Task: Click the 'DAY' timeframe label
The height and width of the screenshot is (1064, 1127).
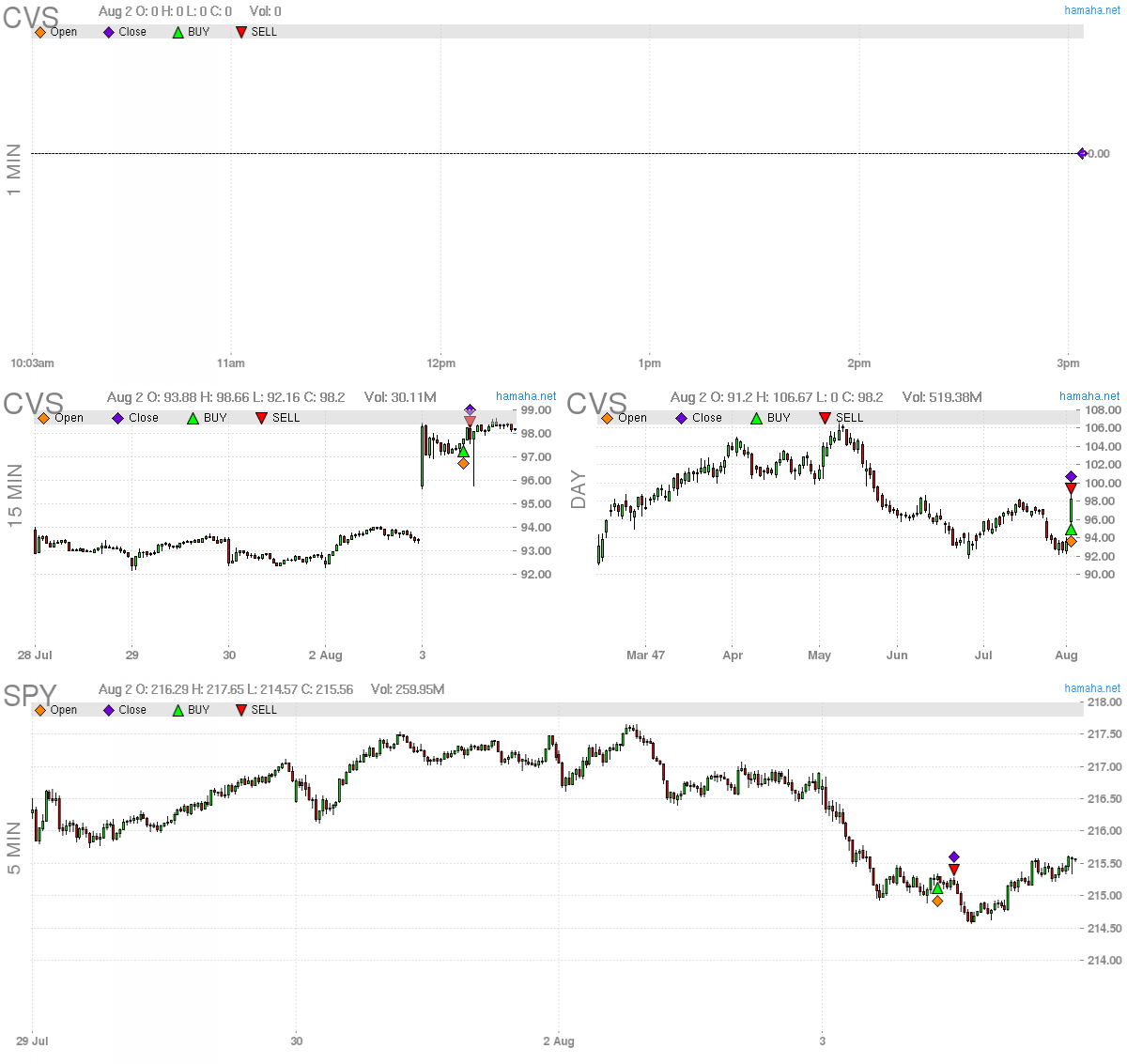Action: point(579,490)
